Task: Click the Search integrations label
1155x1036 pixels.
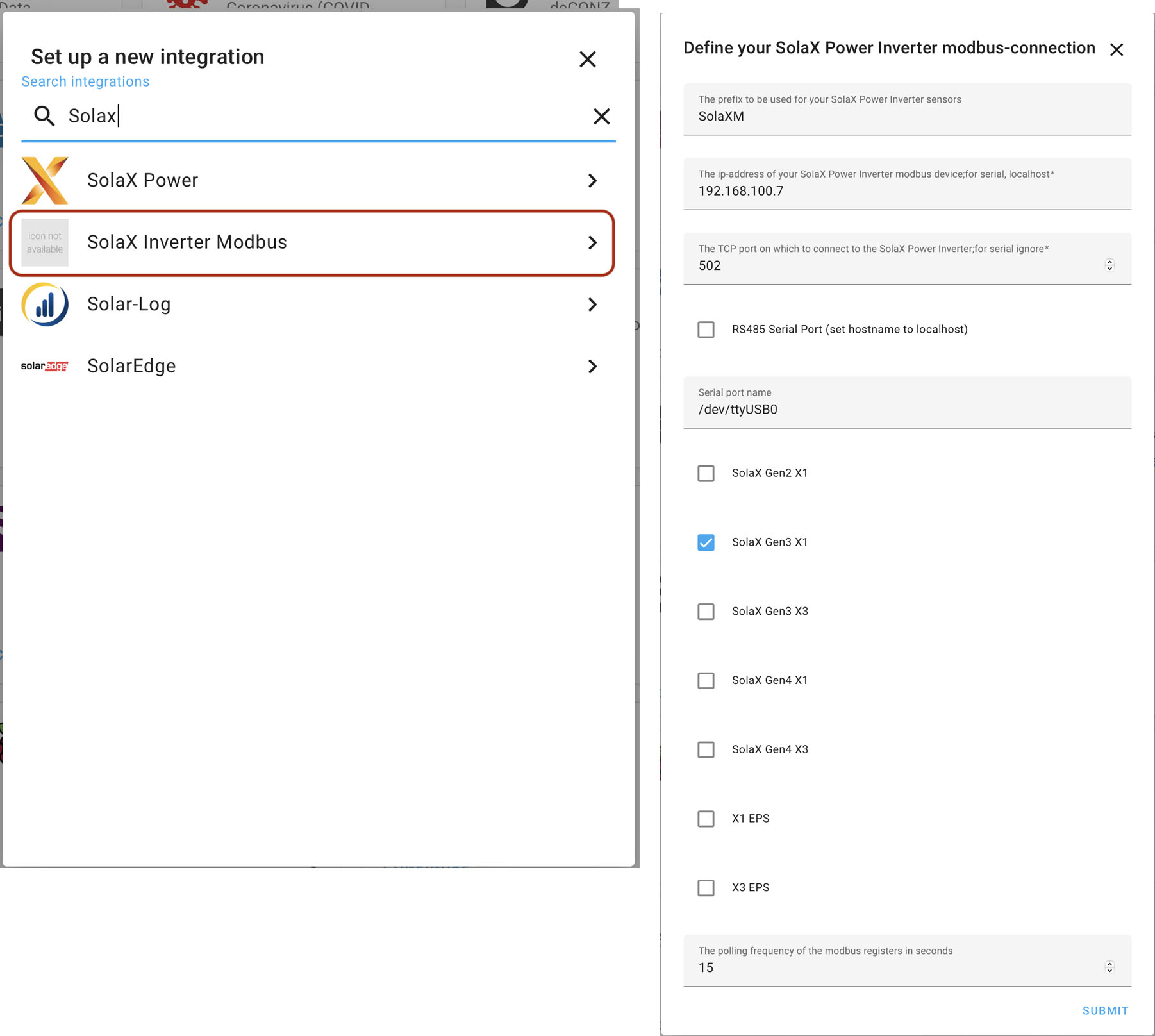Action: click(85, 81)
